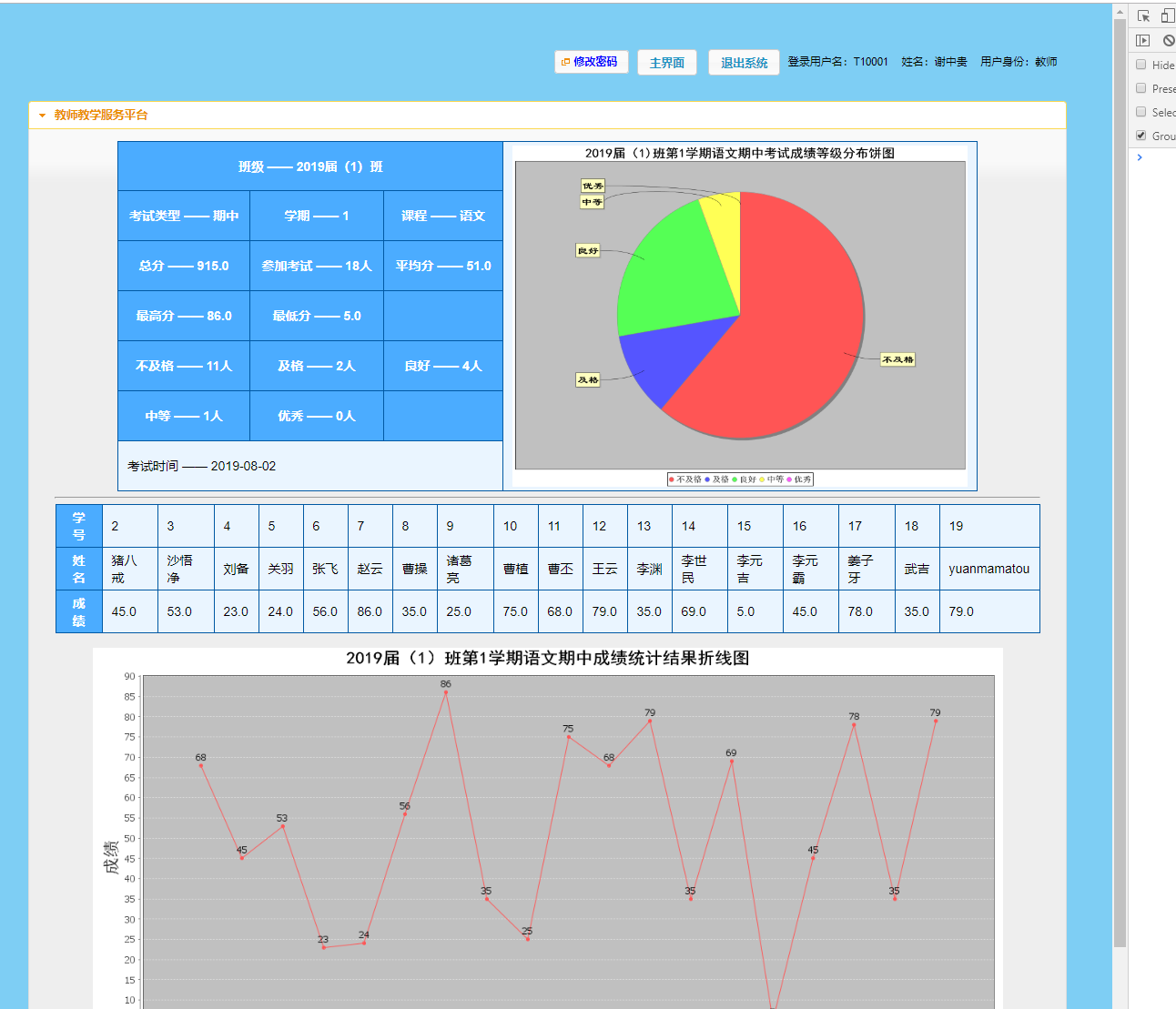Click the 考试时间 —— 2019-08-02 text
The height and width of the screenshot is (1009, 1176).
tap(201, 466)
